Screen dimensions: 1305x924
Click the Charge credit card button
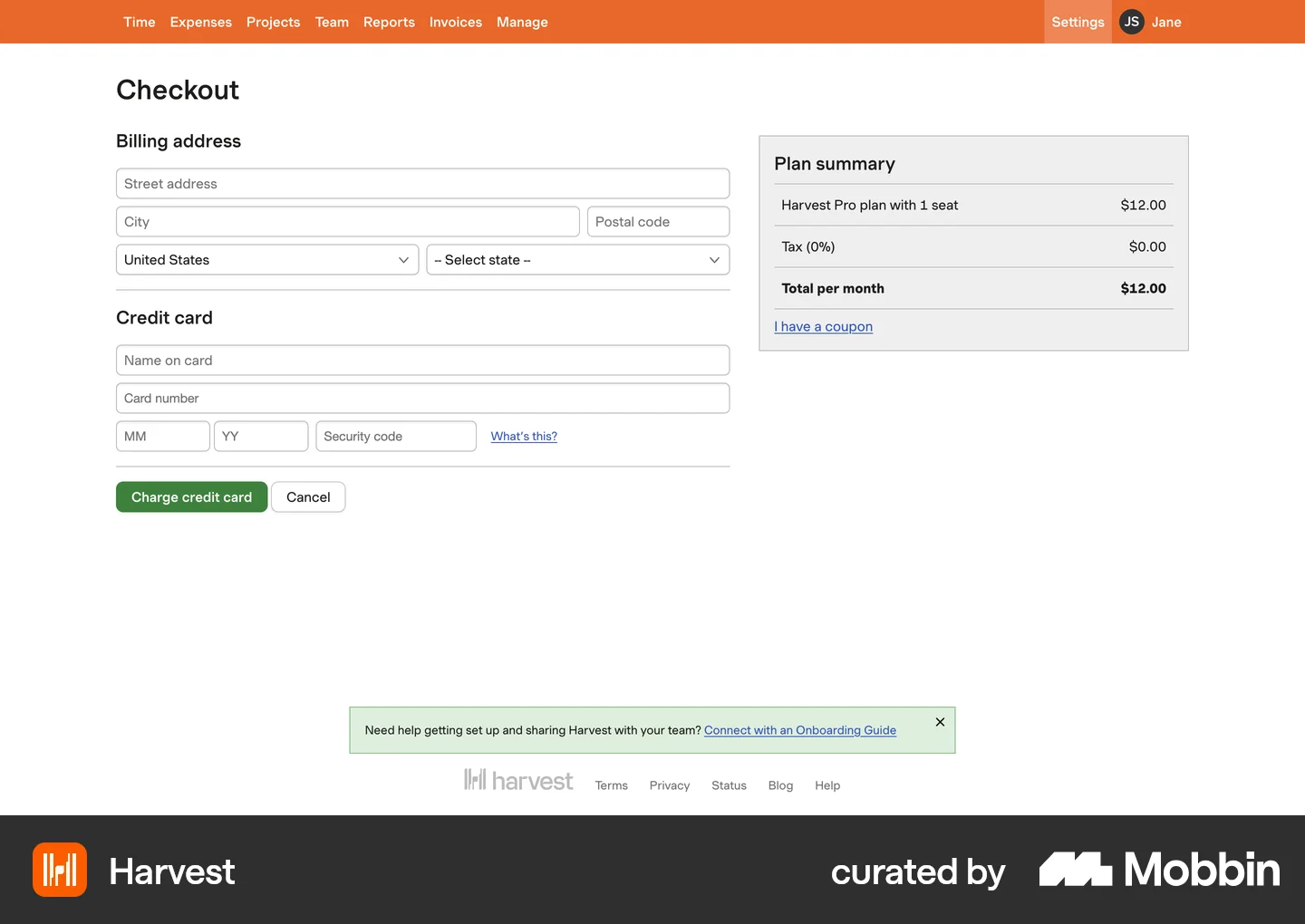tap(191, 497)
